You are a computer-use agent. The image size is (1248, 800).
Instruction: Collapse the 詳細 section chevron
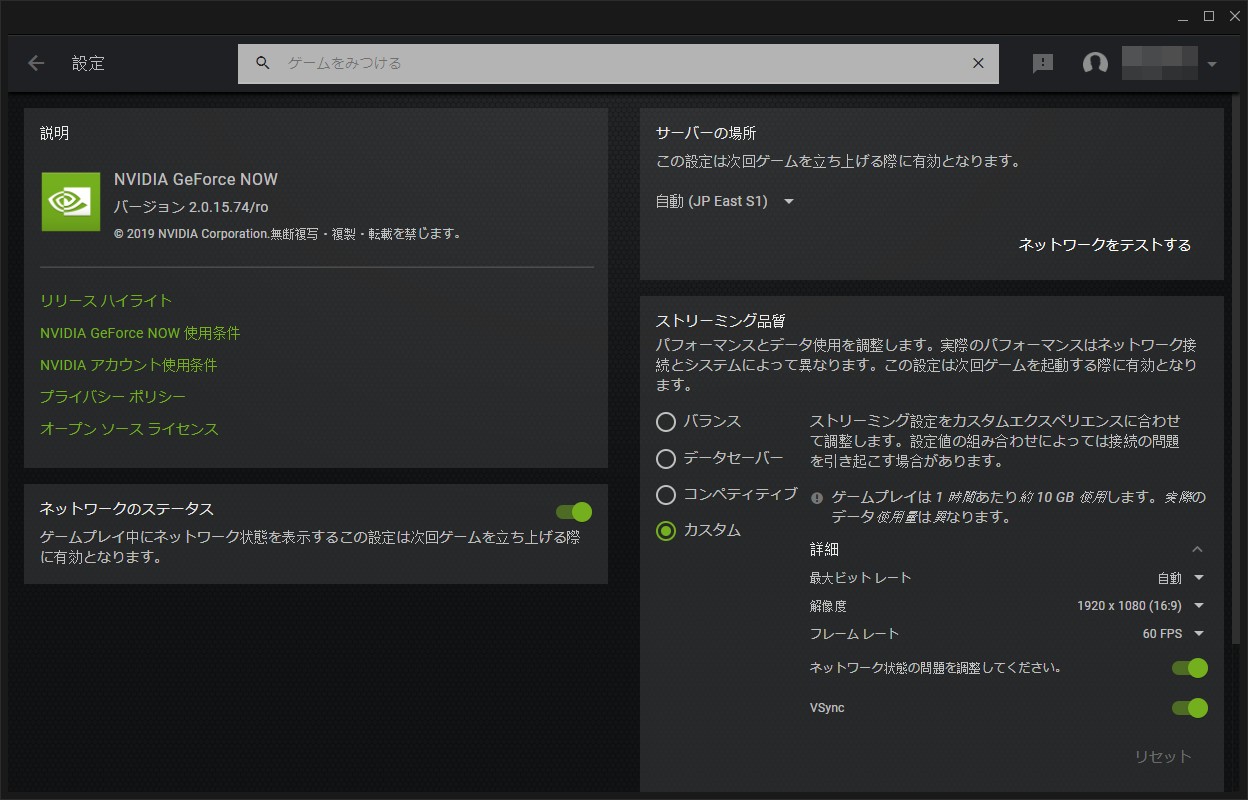pyautogui.click(x=1197, y=549)
